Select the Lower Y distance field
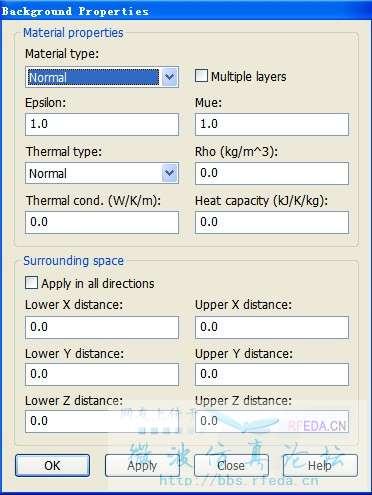Viewport: 372px width, 495px height. coord(102,375)
